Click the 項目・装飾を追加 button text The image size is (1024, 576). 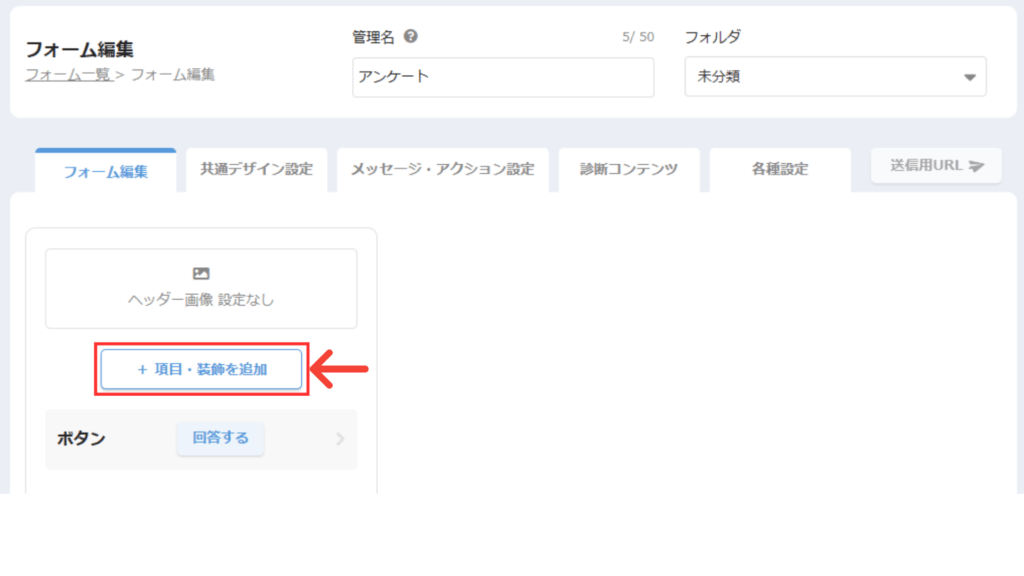pos(211,370)
